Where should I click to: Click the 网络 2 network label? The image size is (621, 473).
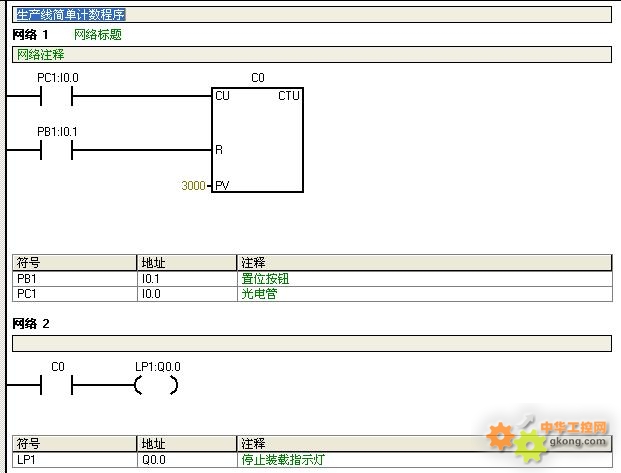[31, 324]
